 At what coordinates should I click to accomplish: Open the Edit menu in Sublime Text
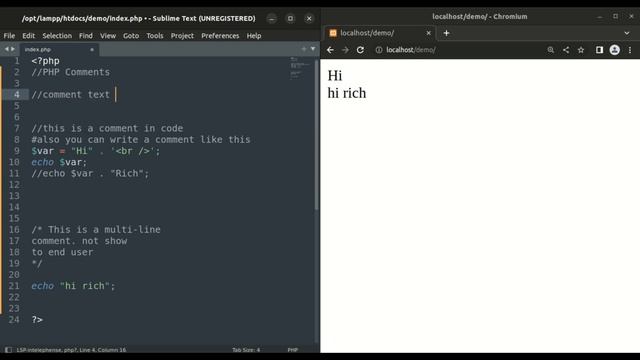(x=28, y=36)
